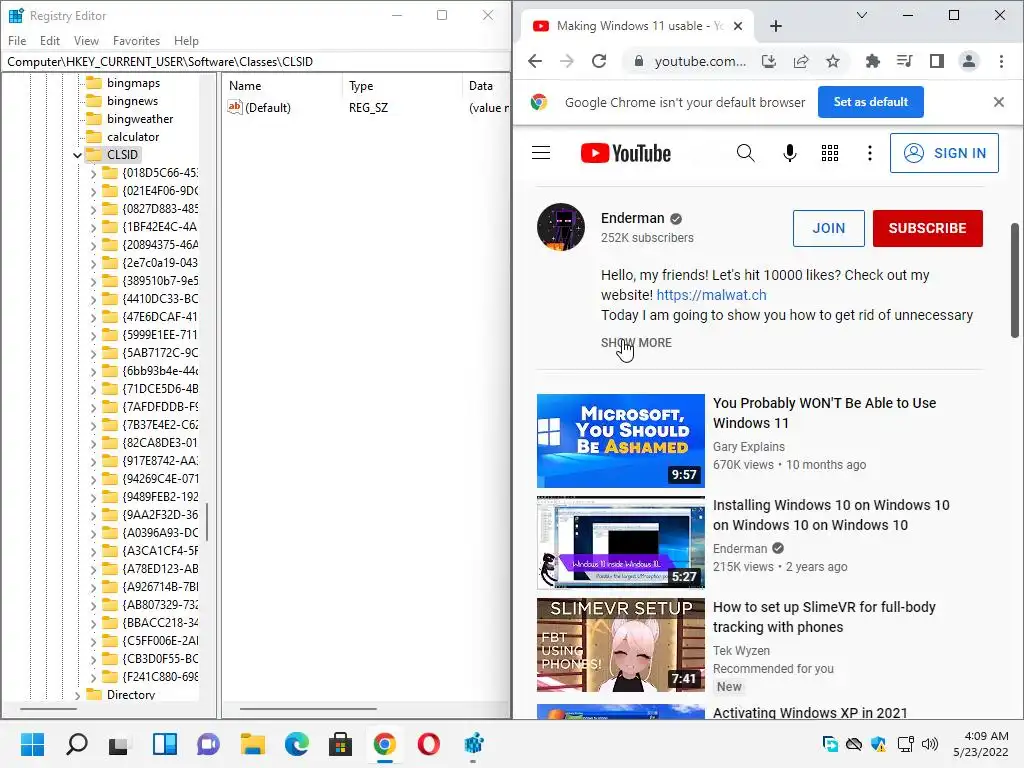Select the bingweather registry key
Viewport: 1024px width, 768px height.
pos(140,119)
